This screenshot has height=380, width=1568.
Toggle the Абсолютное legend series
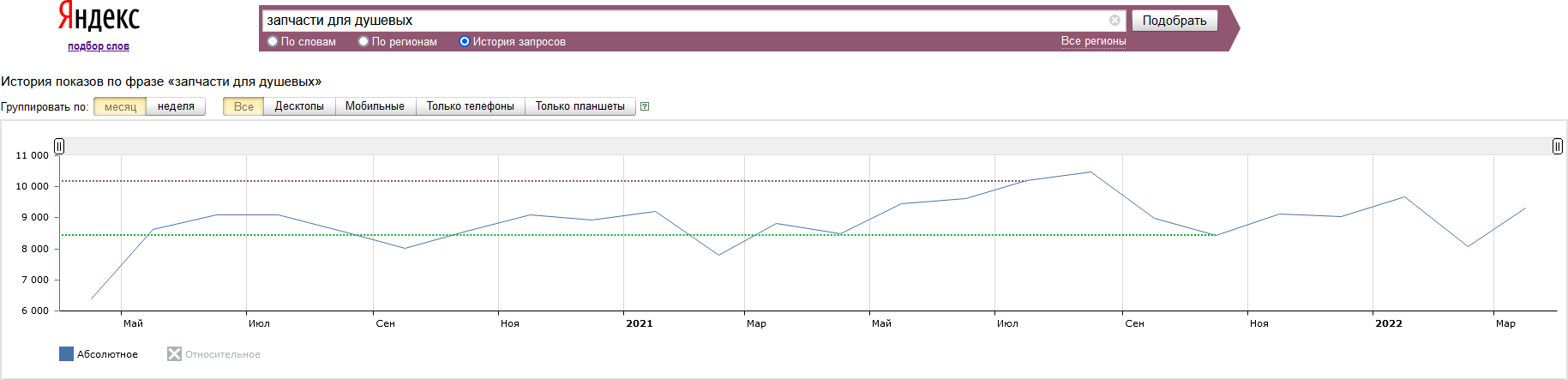click(67, 354)
